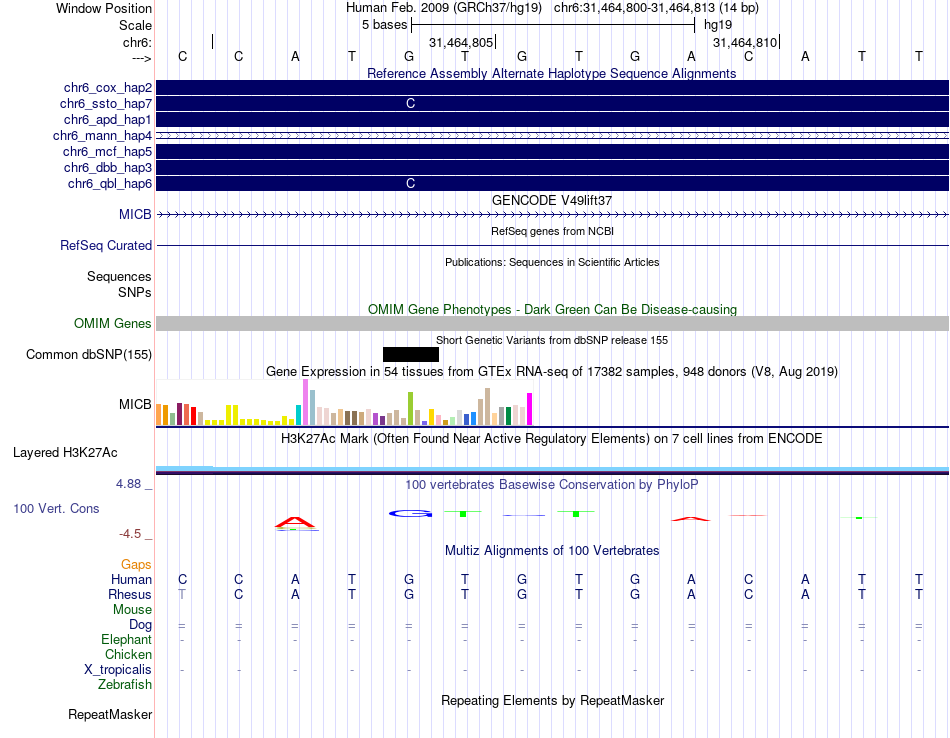Click the C mismatch on the chr6_ssto_hap7 row
The height and width of the screenshot is (738, 950).
(x=410, y=104)
